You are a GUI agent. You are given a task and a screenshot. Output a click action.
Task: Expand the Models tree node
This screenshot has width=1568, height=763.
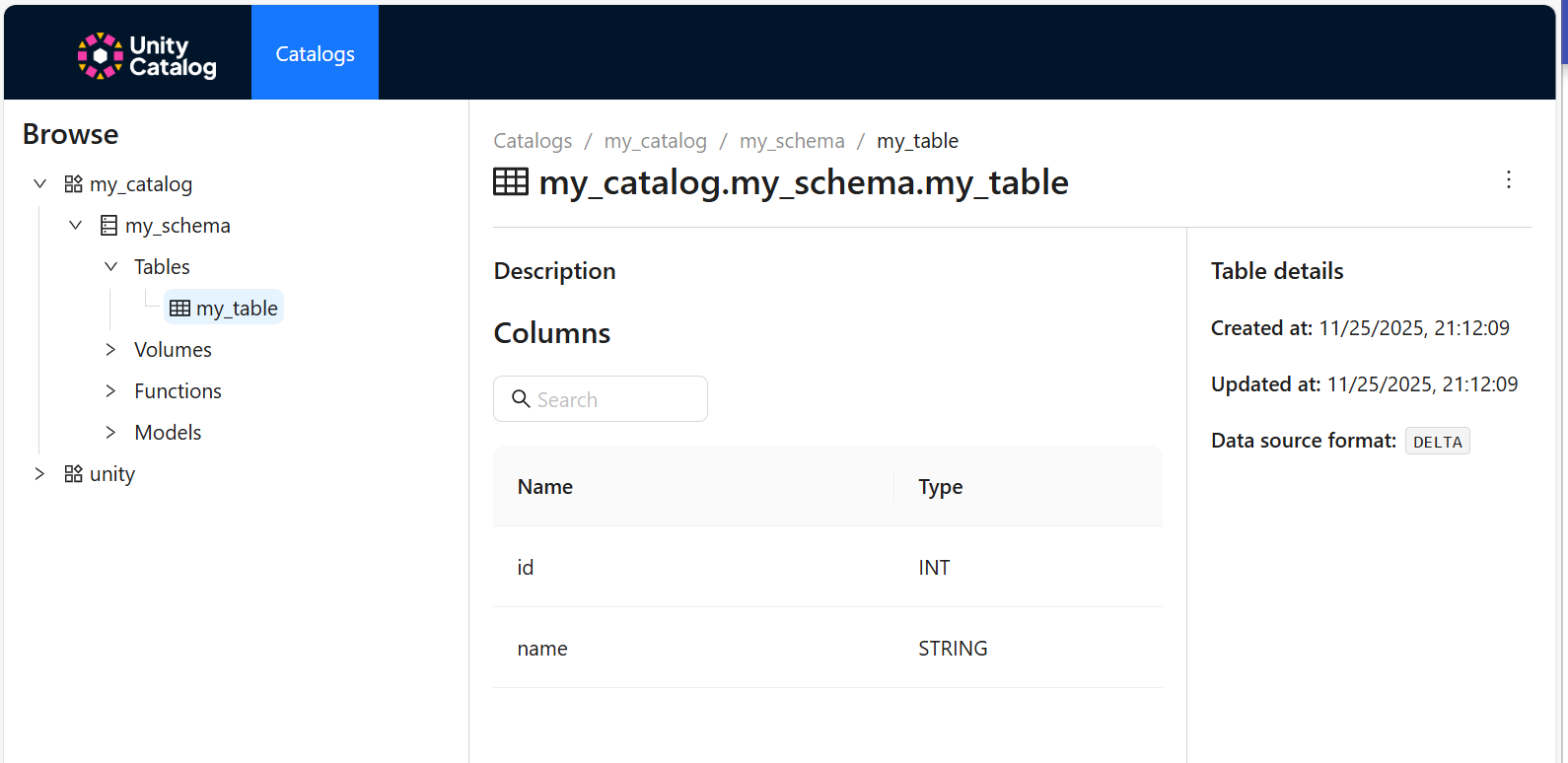coord(110,433)
